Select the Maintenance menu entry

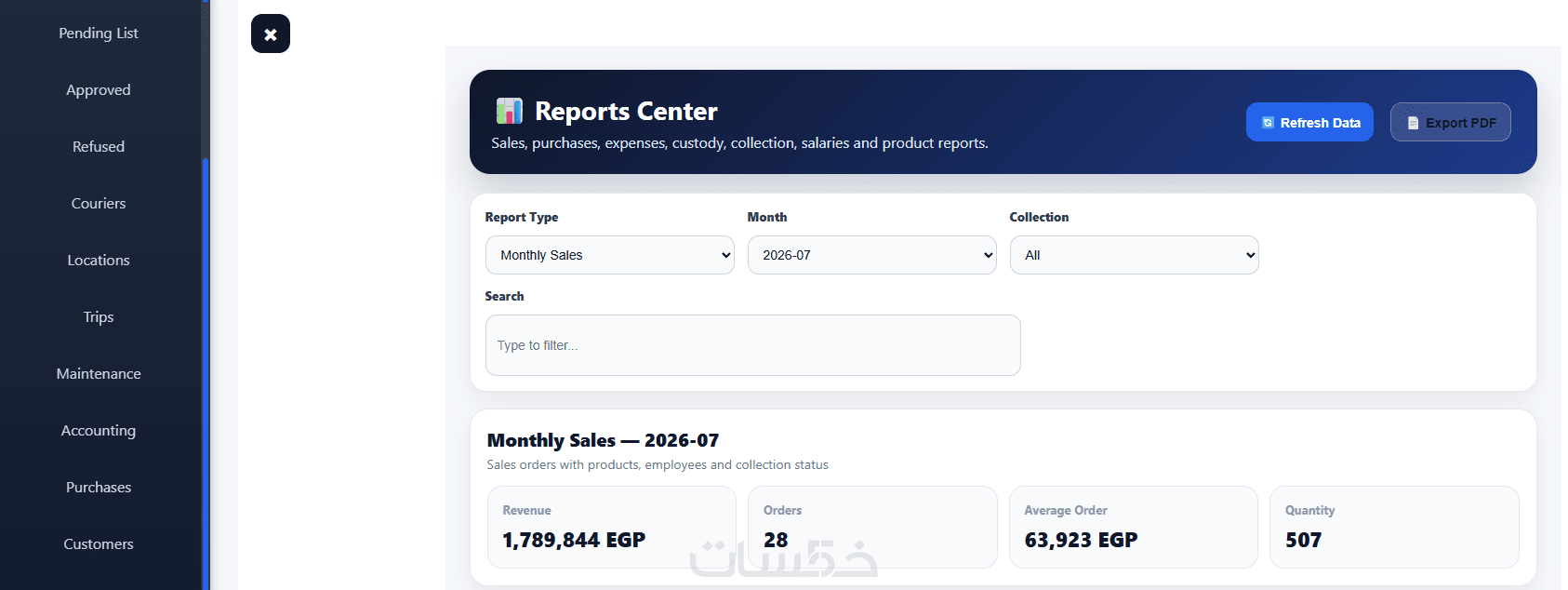click(99, 373)
